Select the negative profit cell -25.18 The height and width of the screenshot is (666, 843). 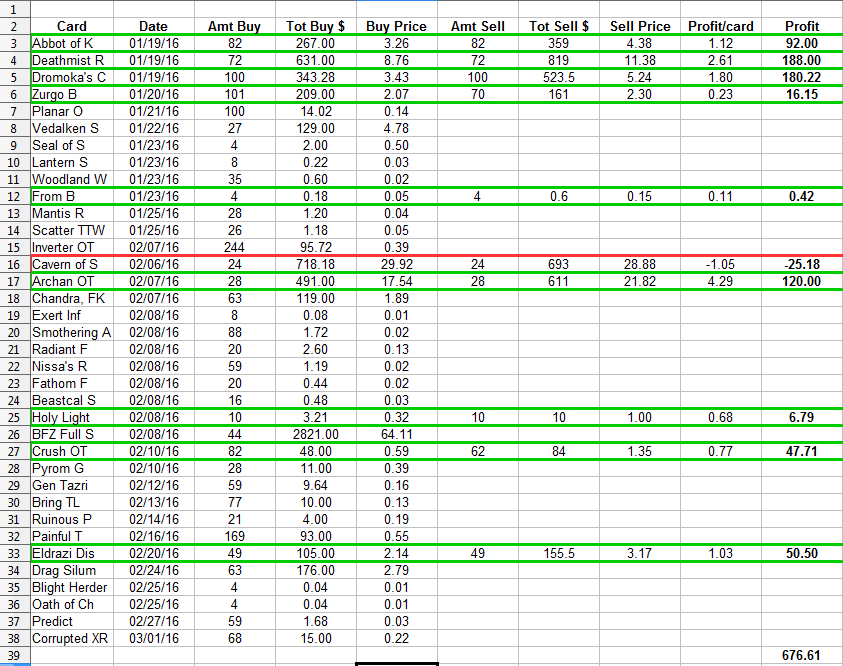point(801,264)
